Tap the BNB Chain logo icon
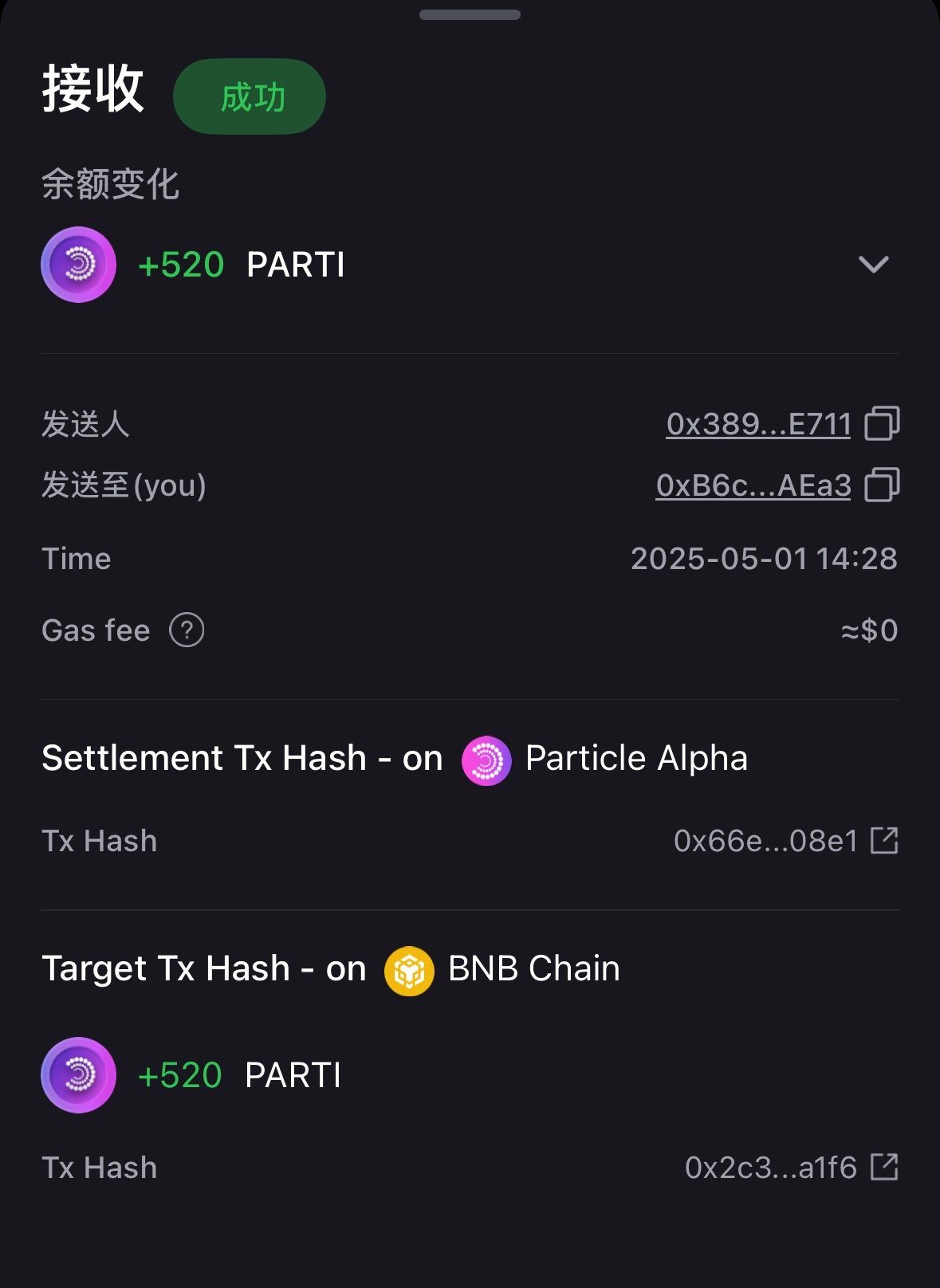Screen dimensions: 940x1288 click(409, 971)
